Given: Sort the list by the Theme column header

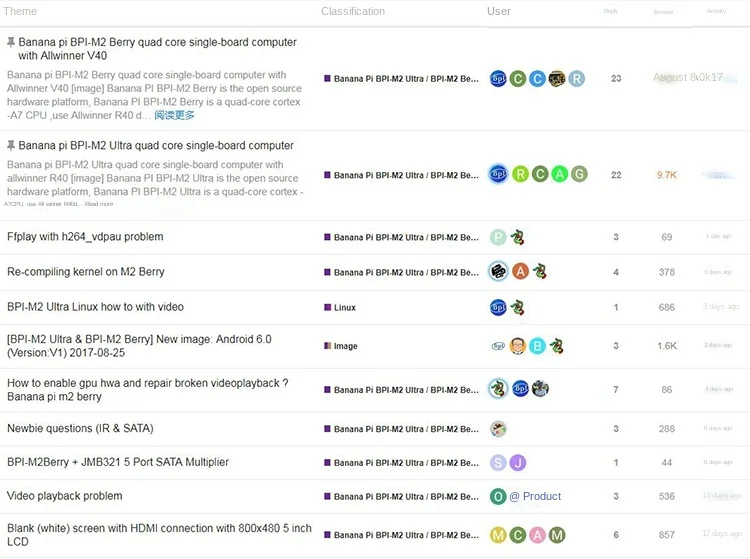Looking at the screenshot, I should point(20,11).
